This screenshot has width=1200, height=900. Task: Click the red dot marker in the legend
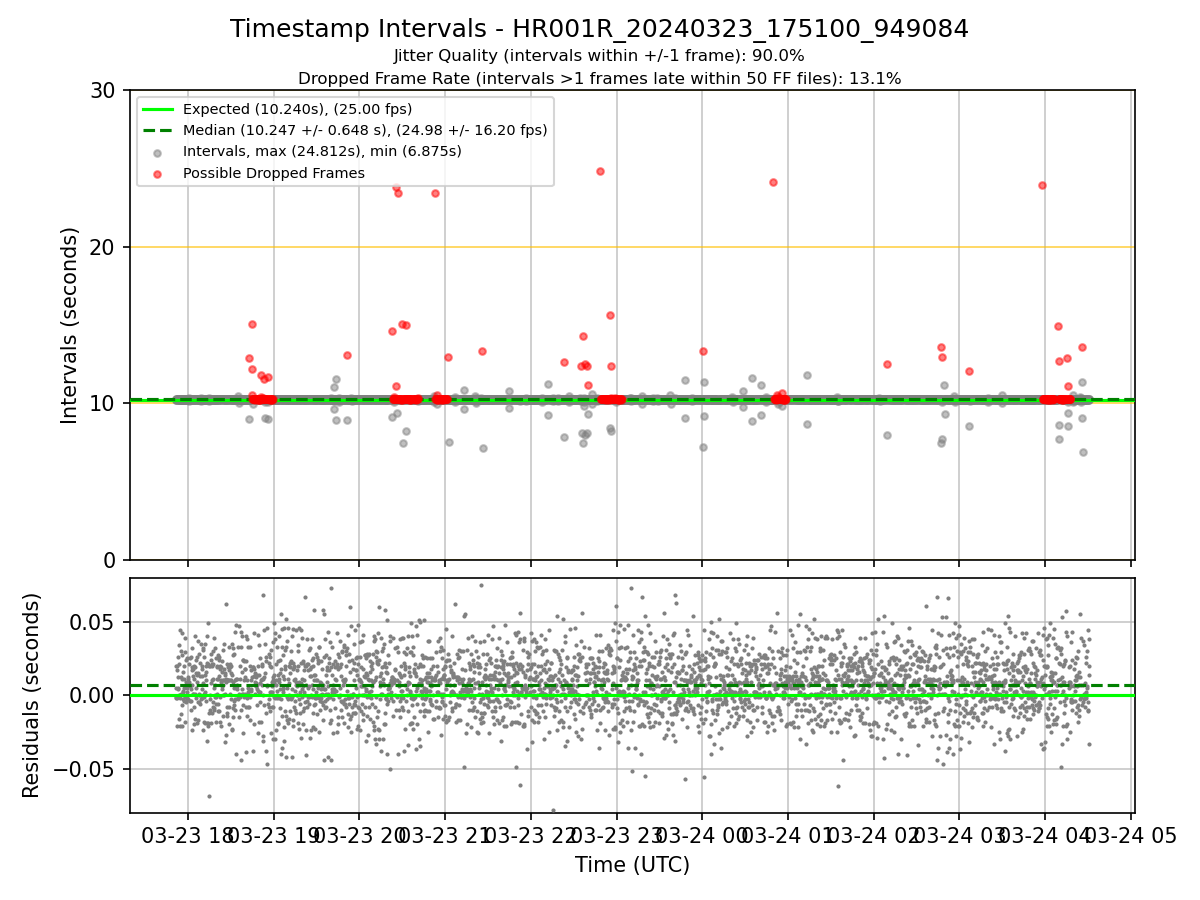159,173
